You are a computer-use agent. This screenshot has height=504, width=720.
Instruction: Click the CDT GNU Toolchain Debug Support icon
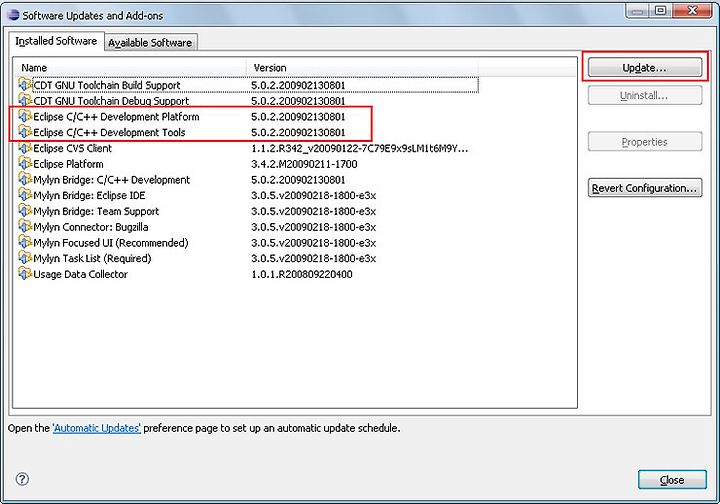click(25, 101)
